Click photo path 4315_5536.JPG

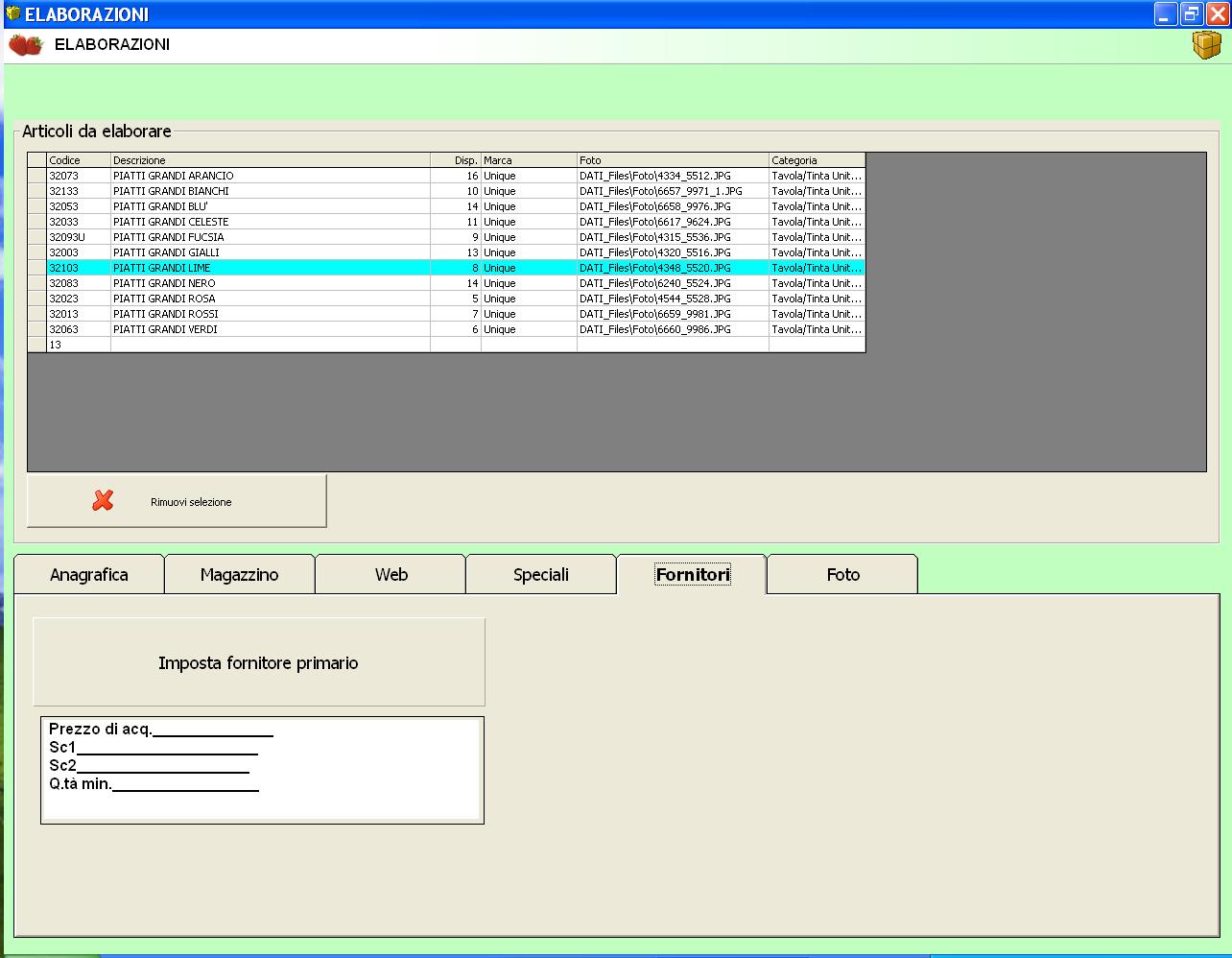pyautogui.click(x=673, y=237)
